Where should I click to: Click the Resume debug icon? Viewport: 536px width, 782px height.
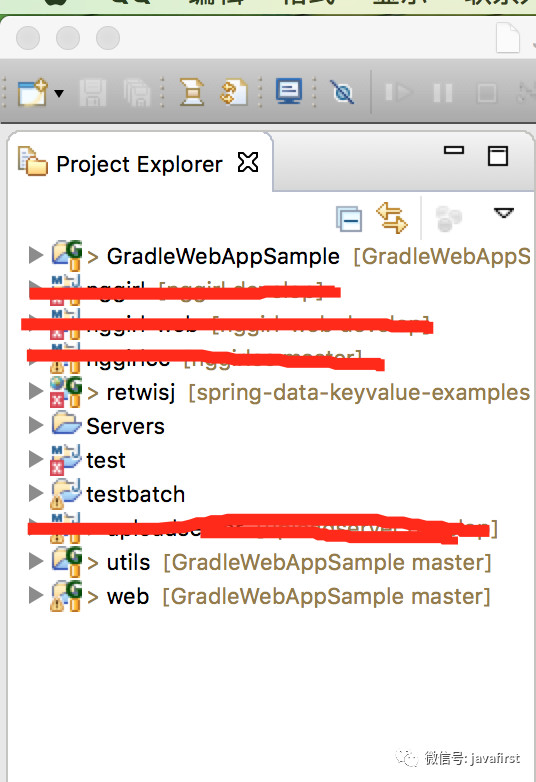click(398, 92)
